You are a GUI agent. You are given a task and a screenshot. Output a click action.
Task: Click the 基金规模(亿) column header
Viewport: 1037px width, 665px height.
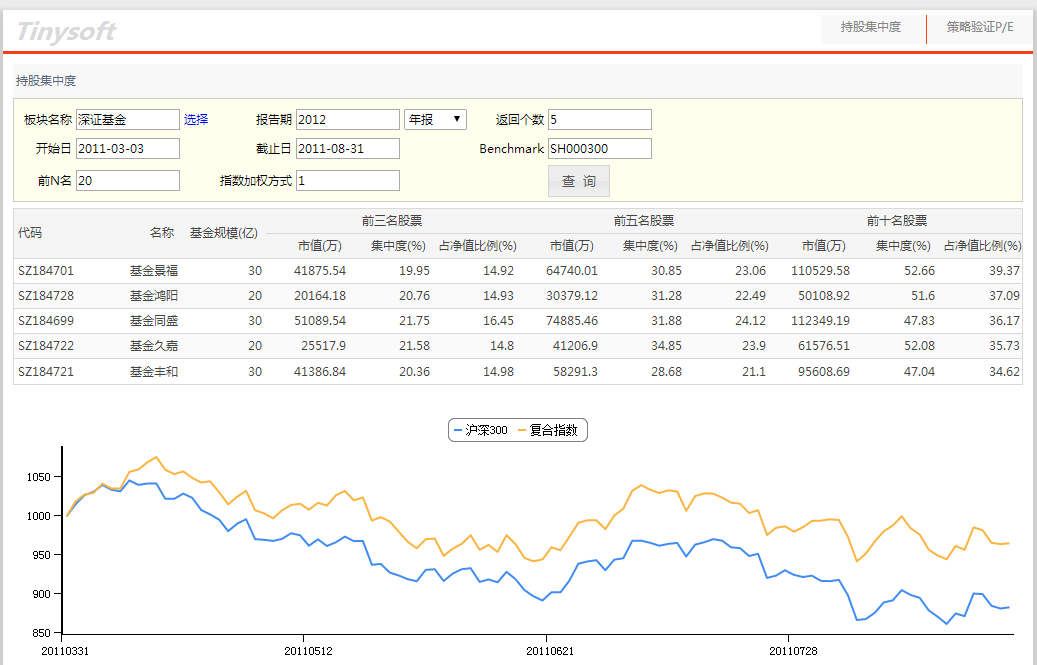pyautogui.click(x=224, y=233)
